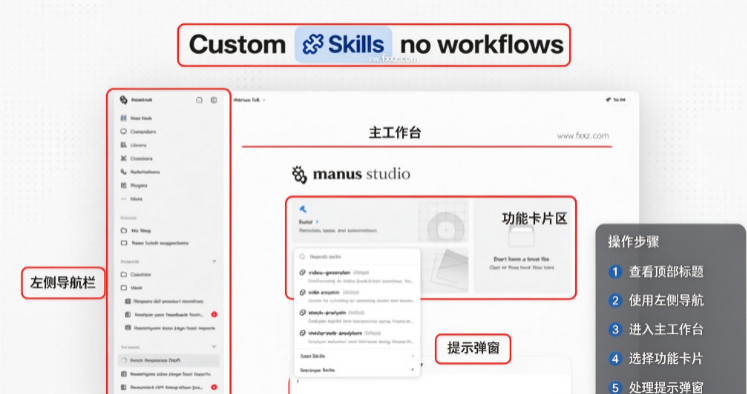Open the card thumbnail showing stacked squares
Image resolution: width=747 pixels, height=394 pixels.
coord(444,270)
